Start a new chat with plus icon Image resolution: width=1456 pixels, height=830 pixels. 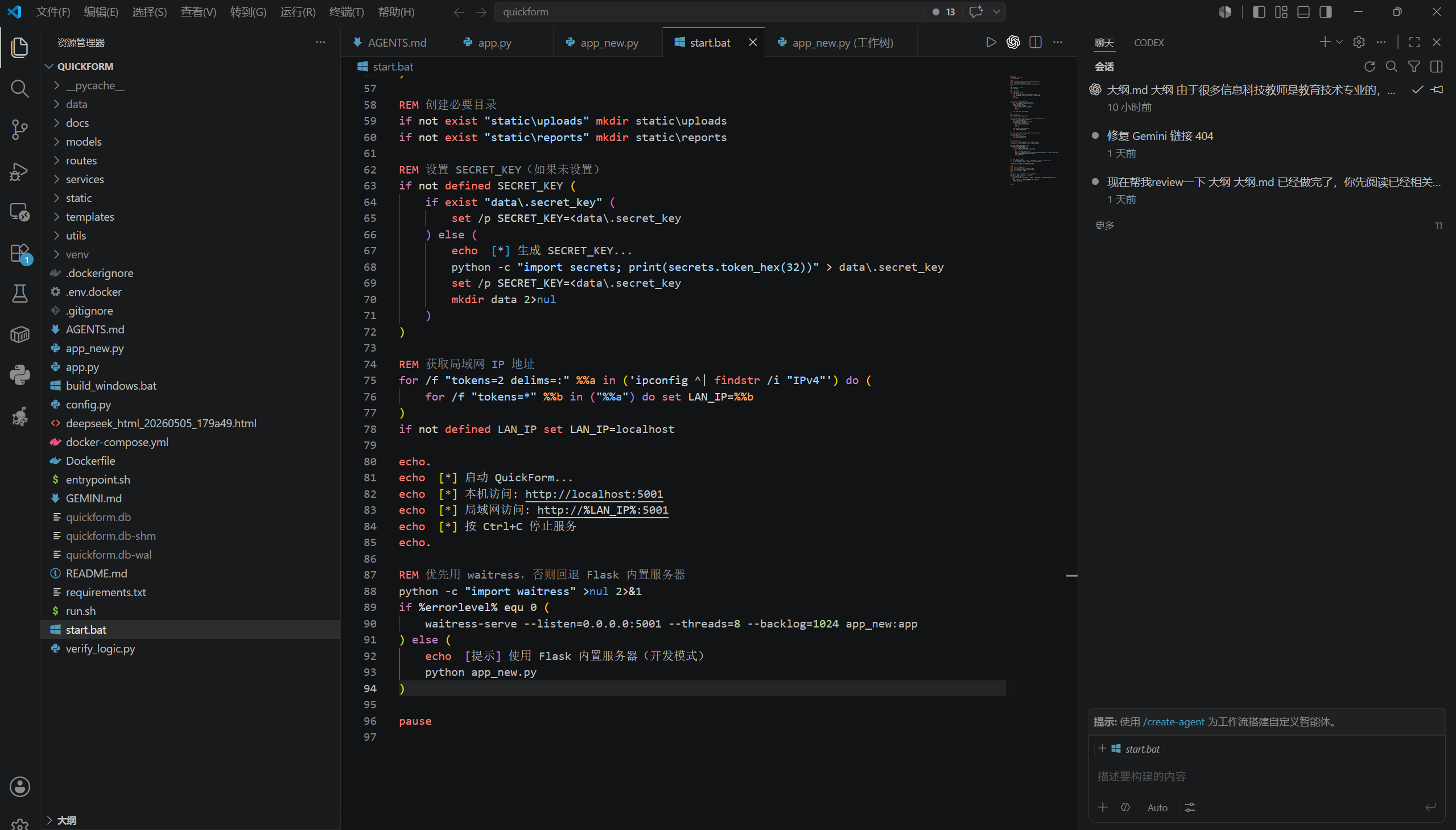1325,42
